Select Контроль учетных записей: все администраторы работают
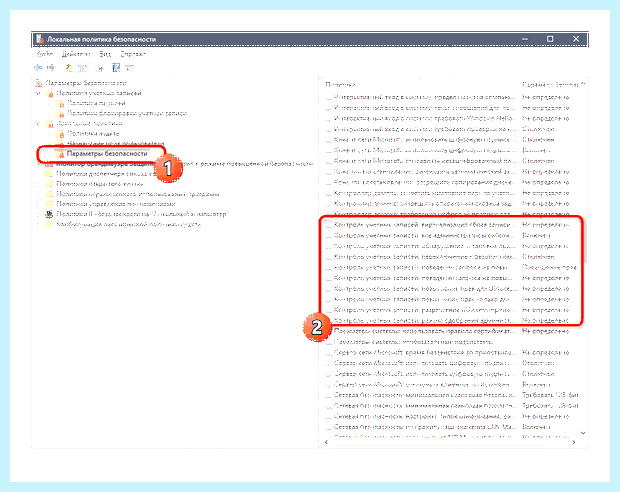620x492 pixels. click(453, 235)
